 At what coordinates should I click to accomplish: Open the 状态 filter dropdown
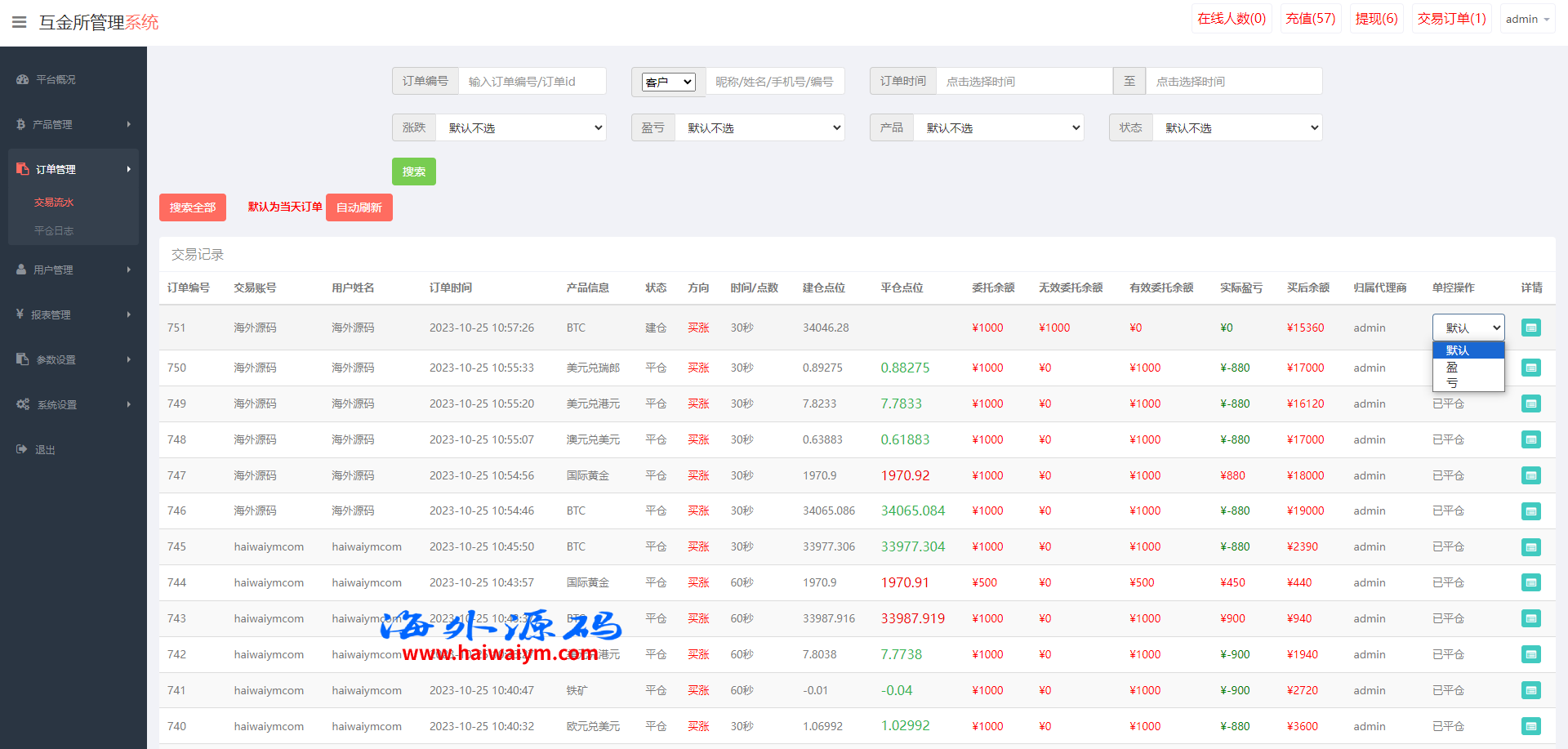click(x=1237, y=127)
